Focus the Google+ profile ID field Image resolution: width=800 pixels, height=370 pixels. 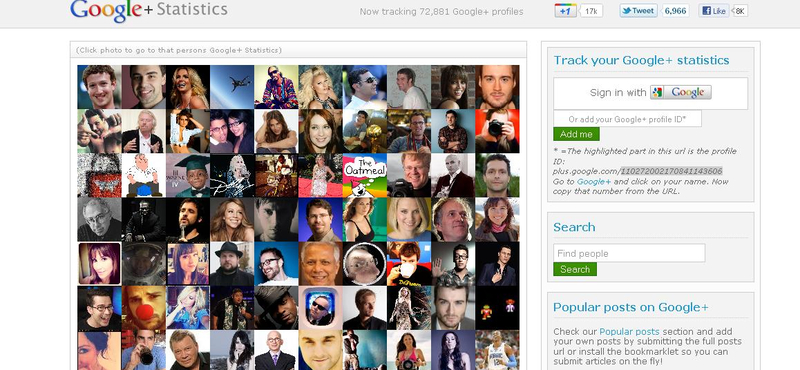(x=627, y=119)
